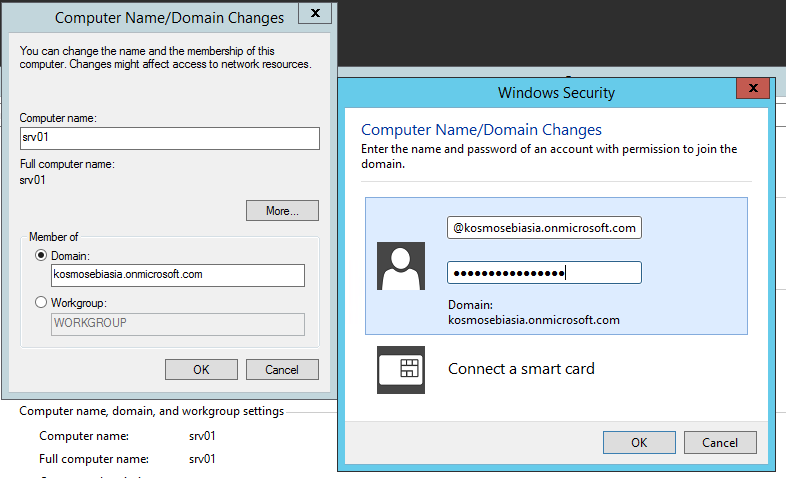Click the Windows Security title bar
This screenshot has width=786, height=478.
click(556, 93)
